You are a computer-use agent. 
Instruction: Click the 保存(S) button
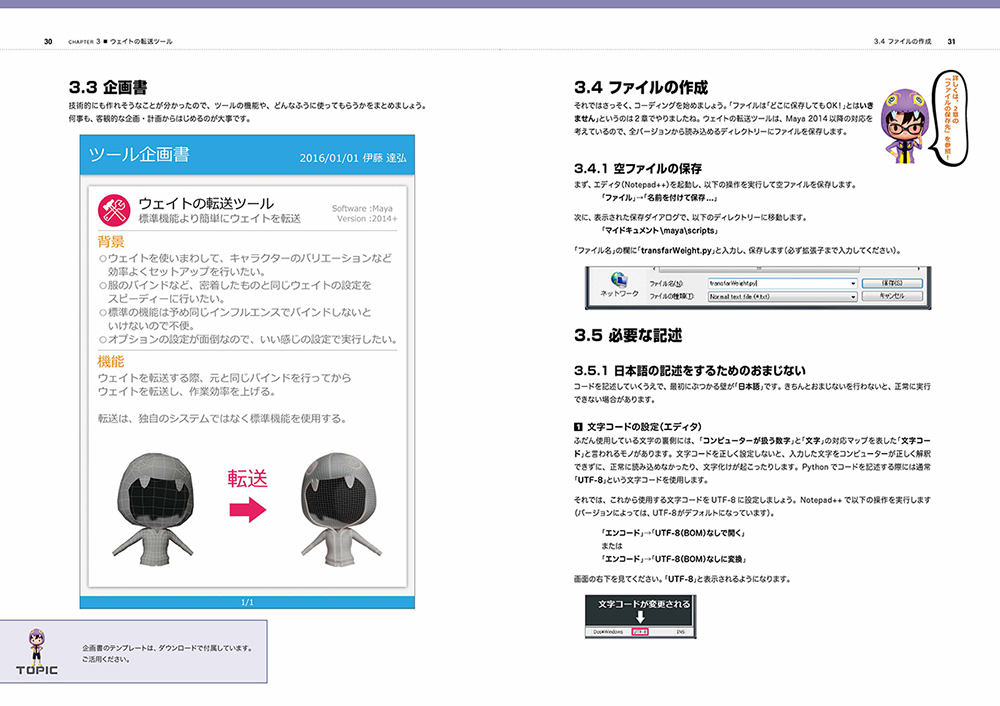click(892, 283)
